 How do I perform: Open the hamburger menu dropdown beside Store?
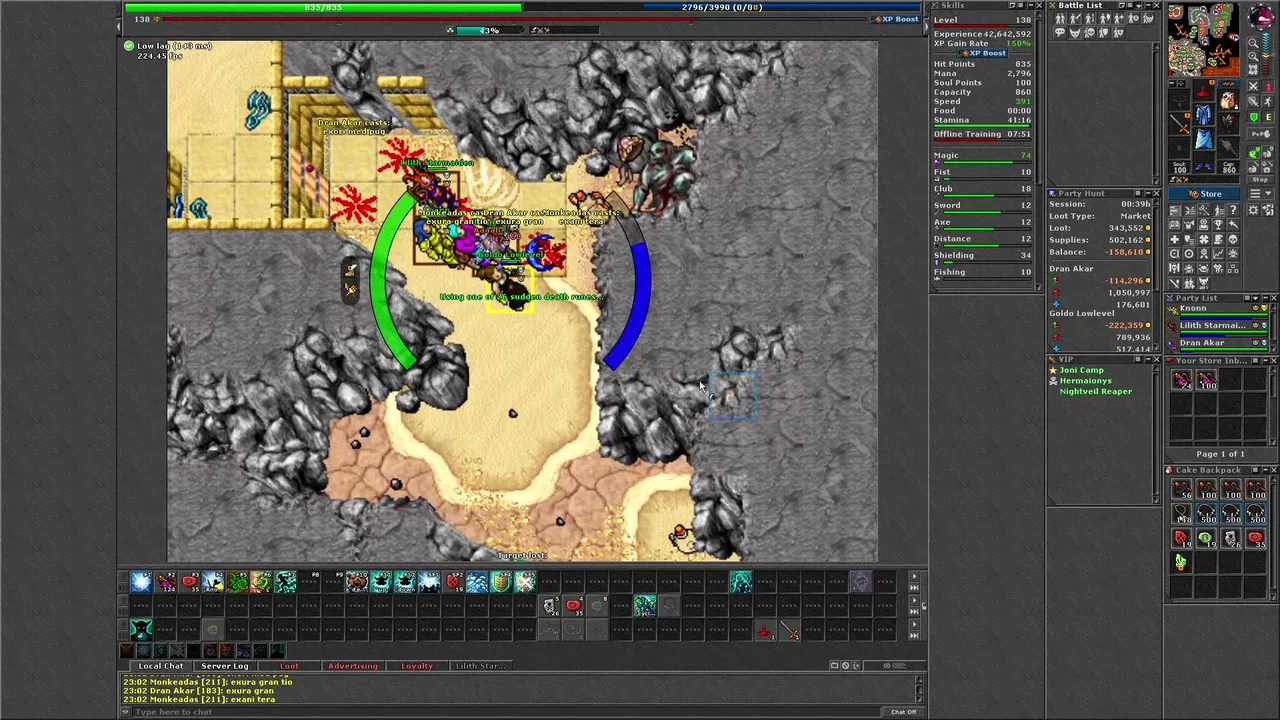pyautogui.click(x=1261, y=193)
